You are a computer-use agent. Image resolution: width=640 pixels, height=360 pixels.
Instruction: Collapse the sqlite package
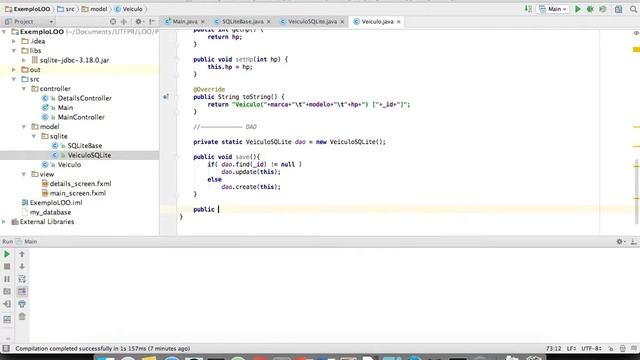(34, 136)
